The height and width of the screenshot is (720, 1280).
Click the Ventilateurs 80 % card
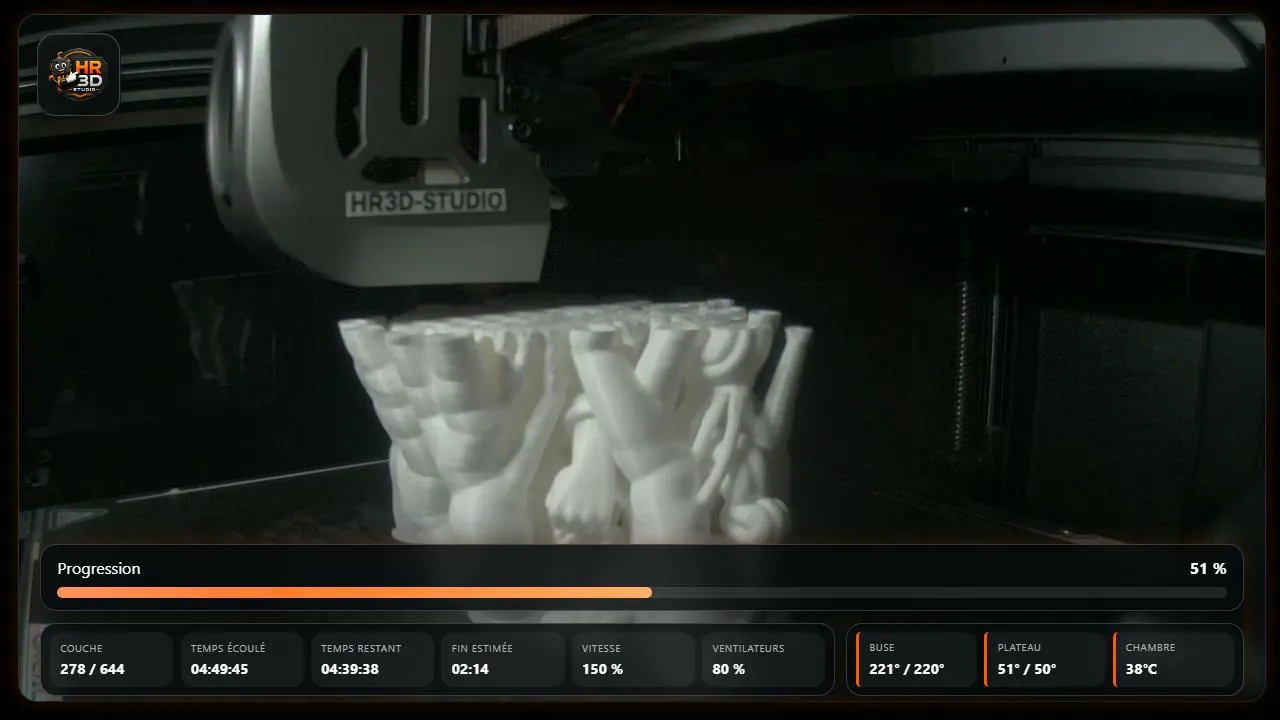point(763,660)
